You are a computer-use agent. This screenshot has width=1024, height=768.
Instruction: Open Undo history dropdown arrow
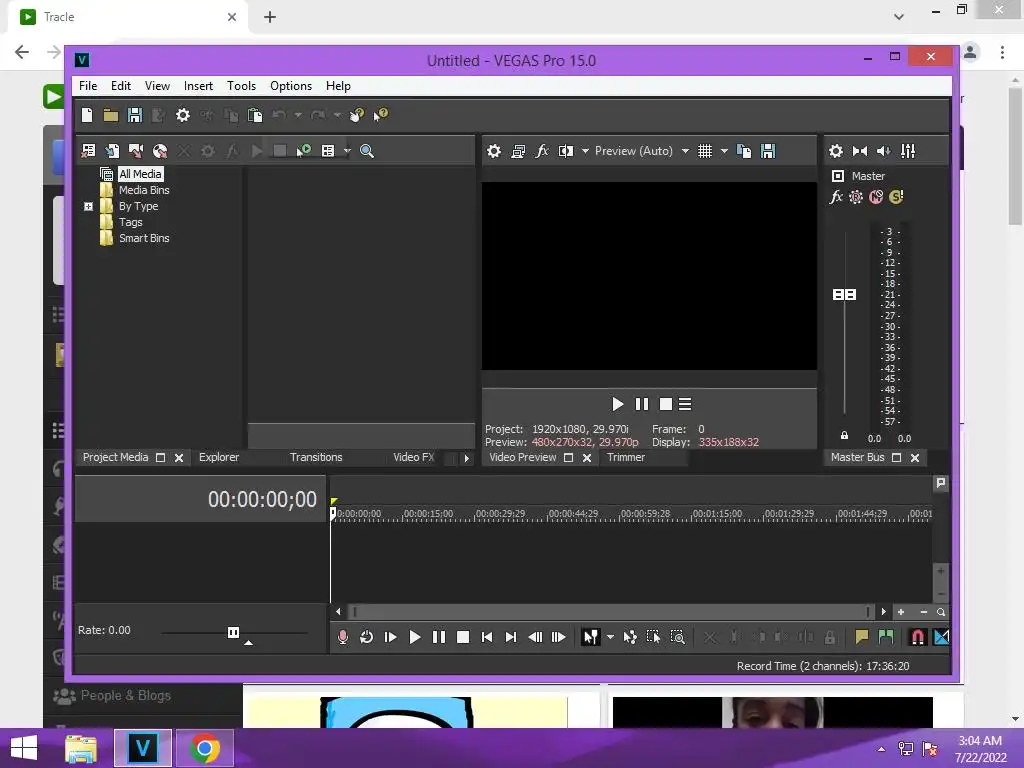(x=298, y=116)
